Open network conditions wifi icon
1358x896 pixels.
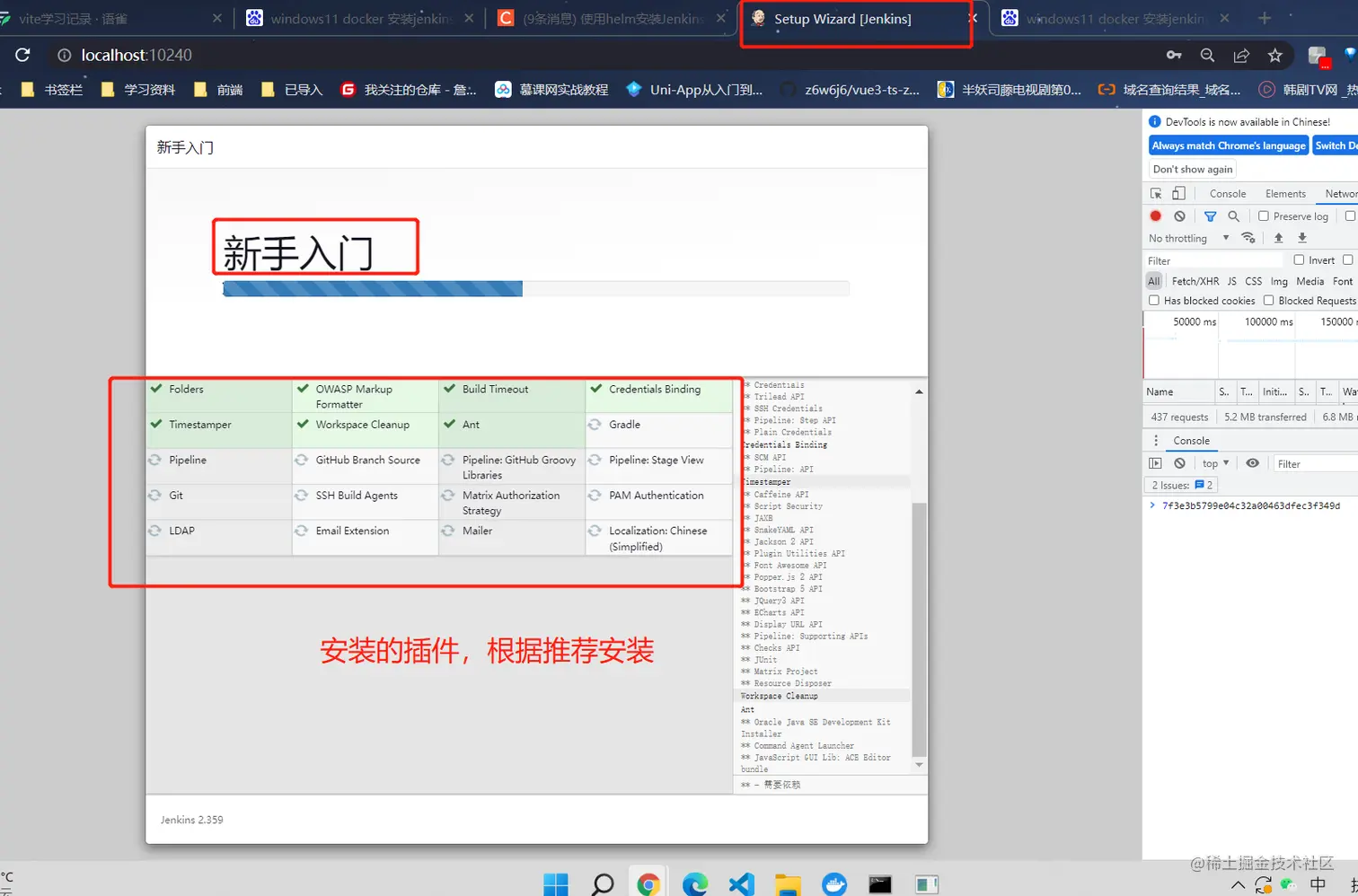(1248, 238)
